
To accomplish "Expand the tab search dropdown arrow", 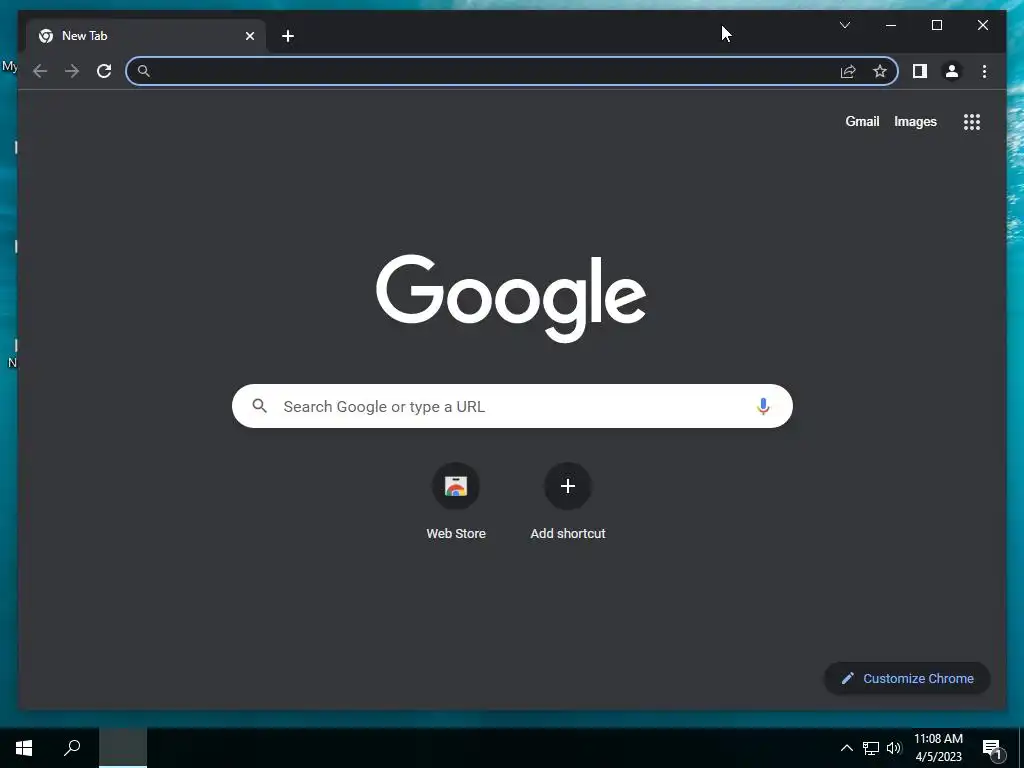I will pyautogui.click(x=844, y=25).
